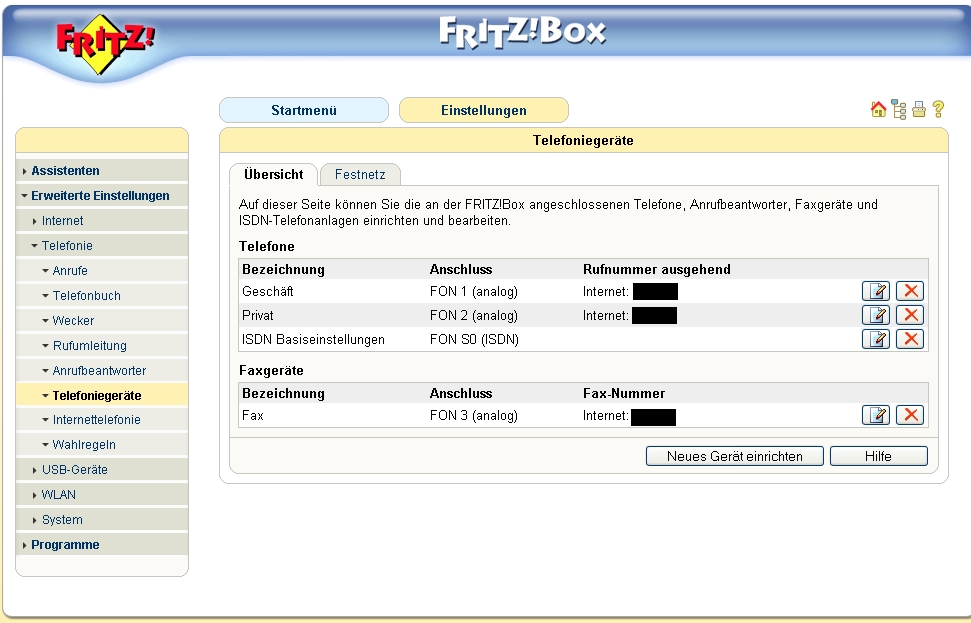Image resolution: width=971 pixels, height=623 pixels.
Task: Open Anrufbeantworter in the sidebar
Action: 99,371
